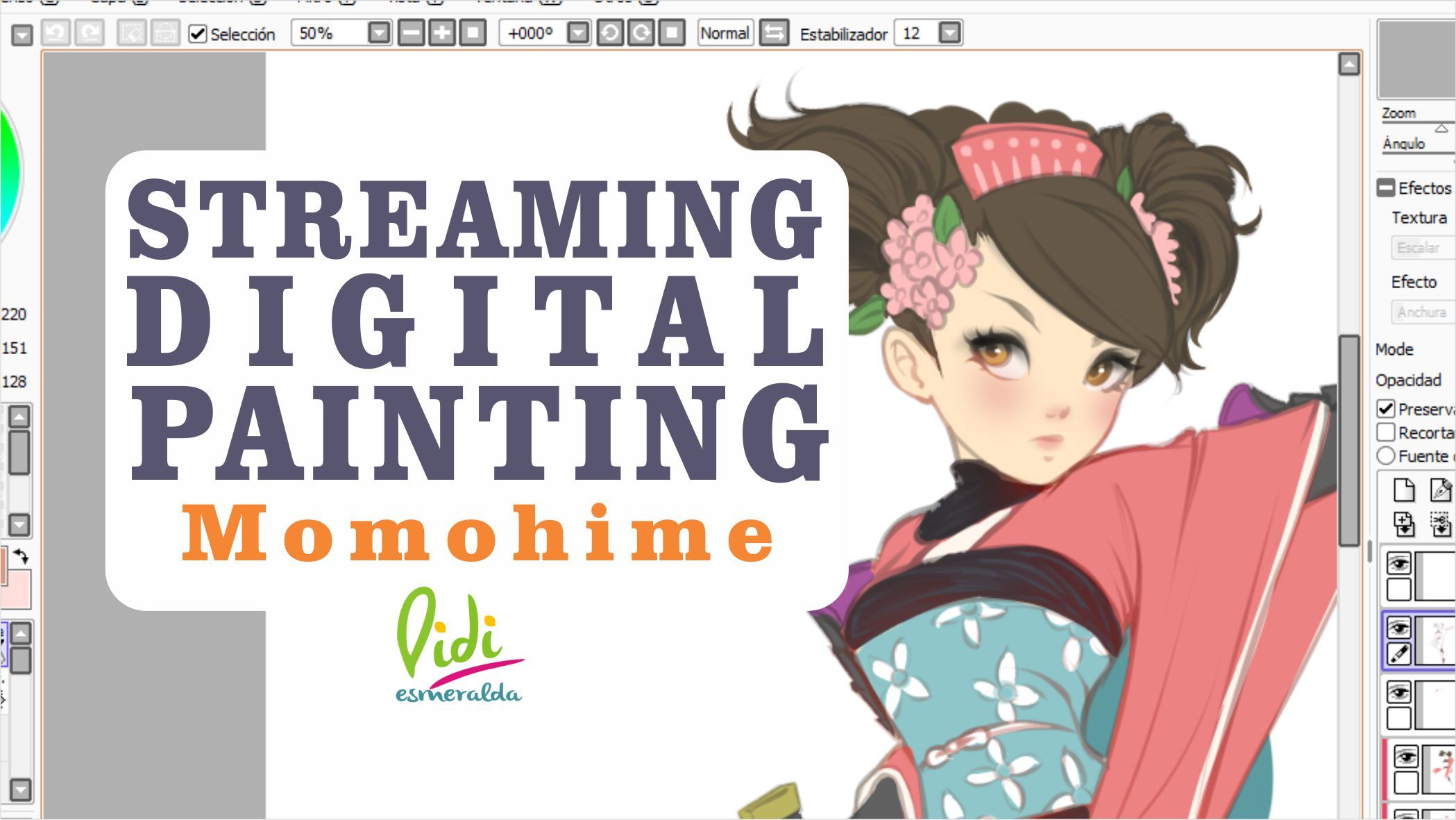
Task: Hide the currently selected layer's eye icon
Action: click(1399, 628)
